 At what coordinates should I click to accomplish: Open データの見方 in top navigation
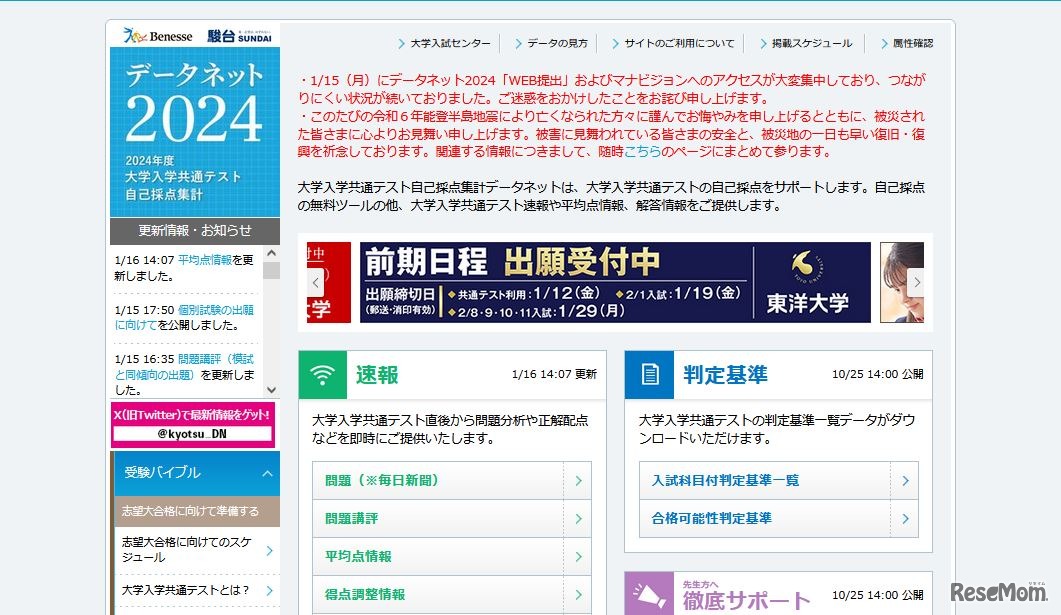pos(557,44)
